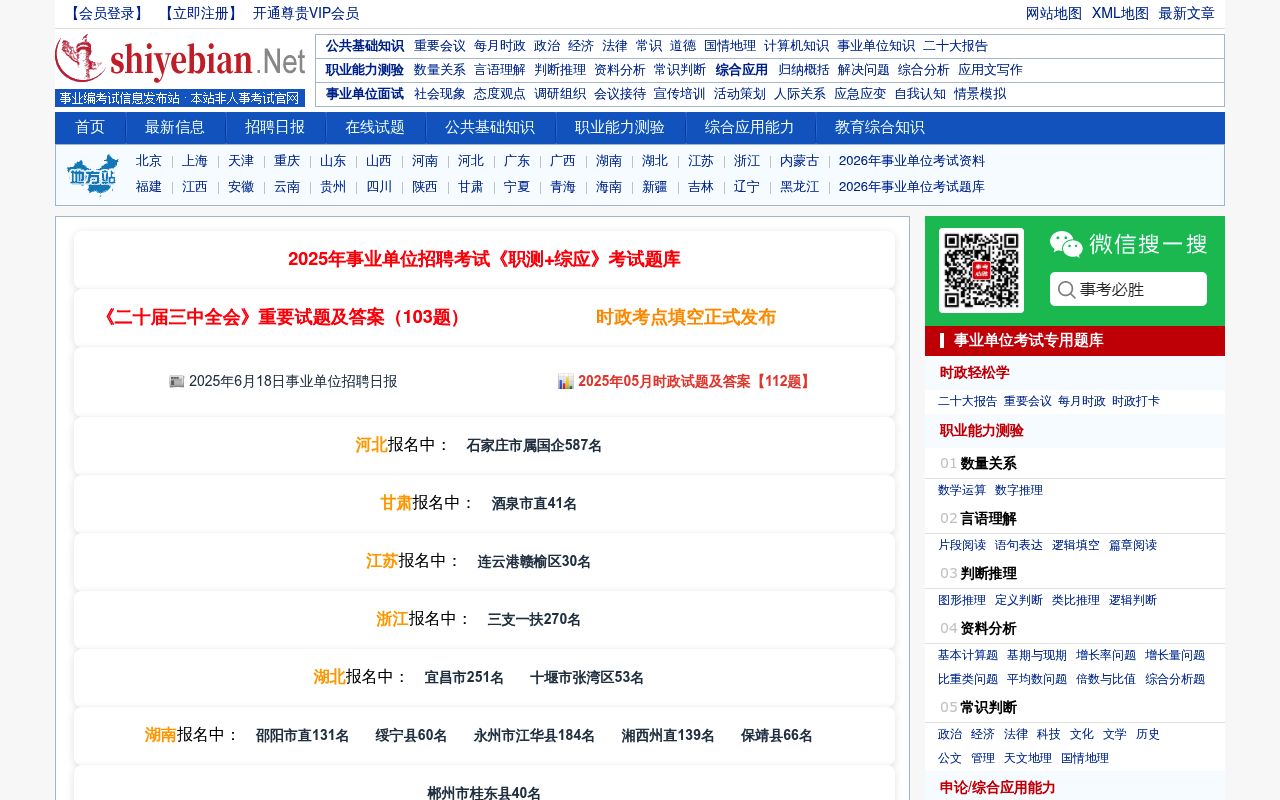Open 社会现象 interview topic
Image resolution: width=1280 pixels, height=800 pixels.
coord(440,94)
